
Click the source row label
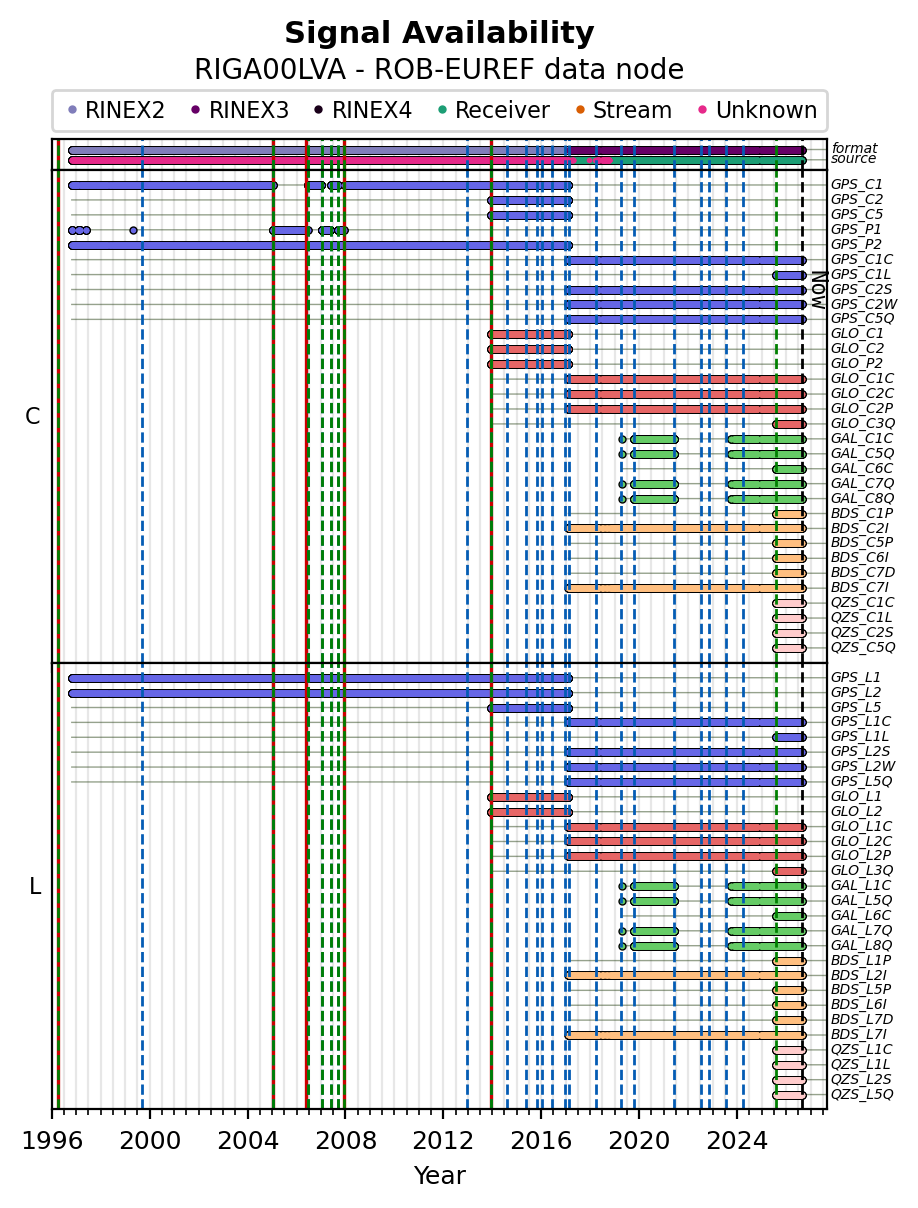click(x=854, y=159)
